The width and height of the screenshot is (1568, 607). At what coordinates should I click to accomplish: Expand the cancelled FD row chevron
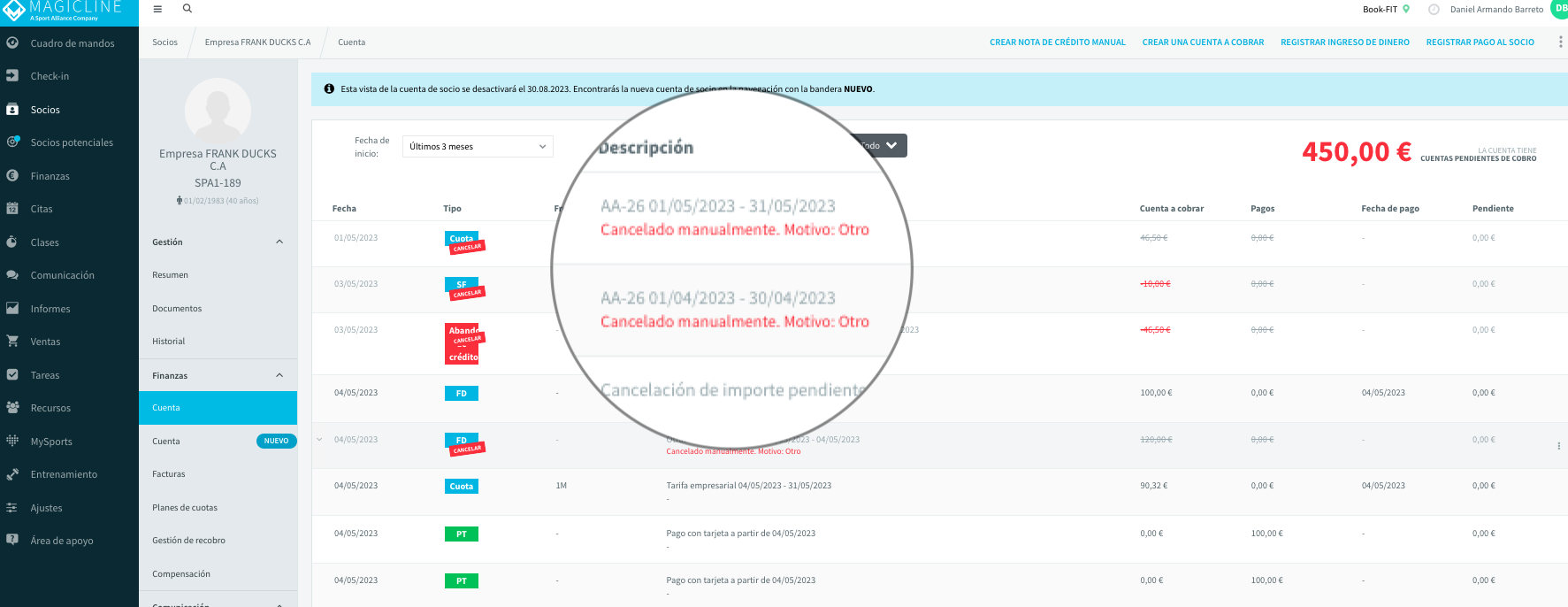[x=319, y=440]
